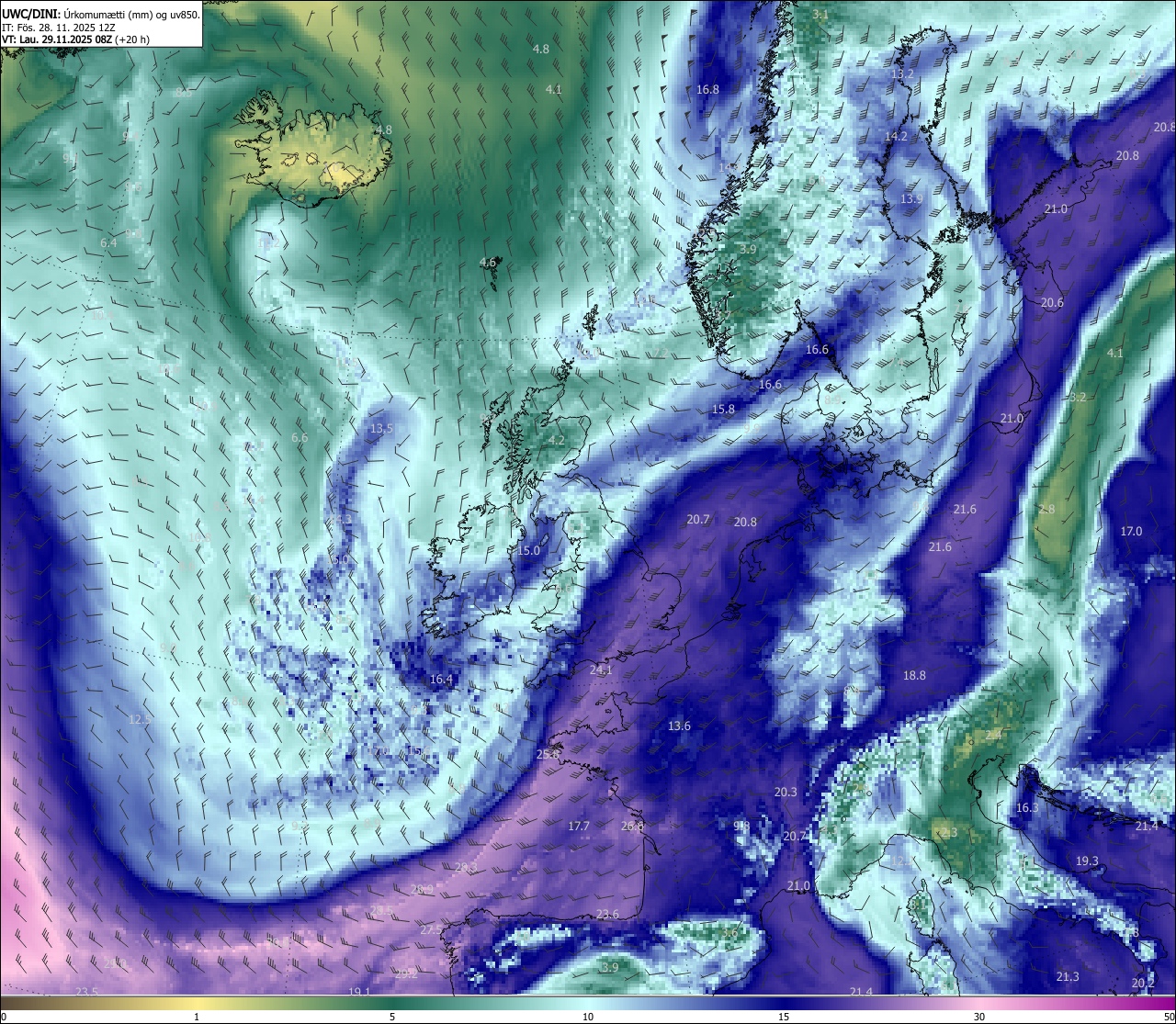Click the 25.8 value label
1176x1024 pixels.
(x=548, y=754)
